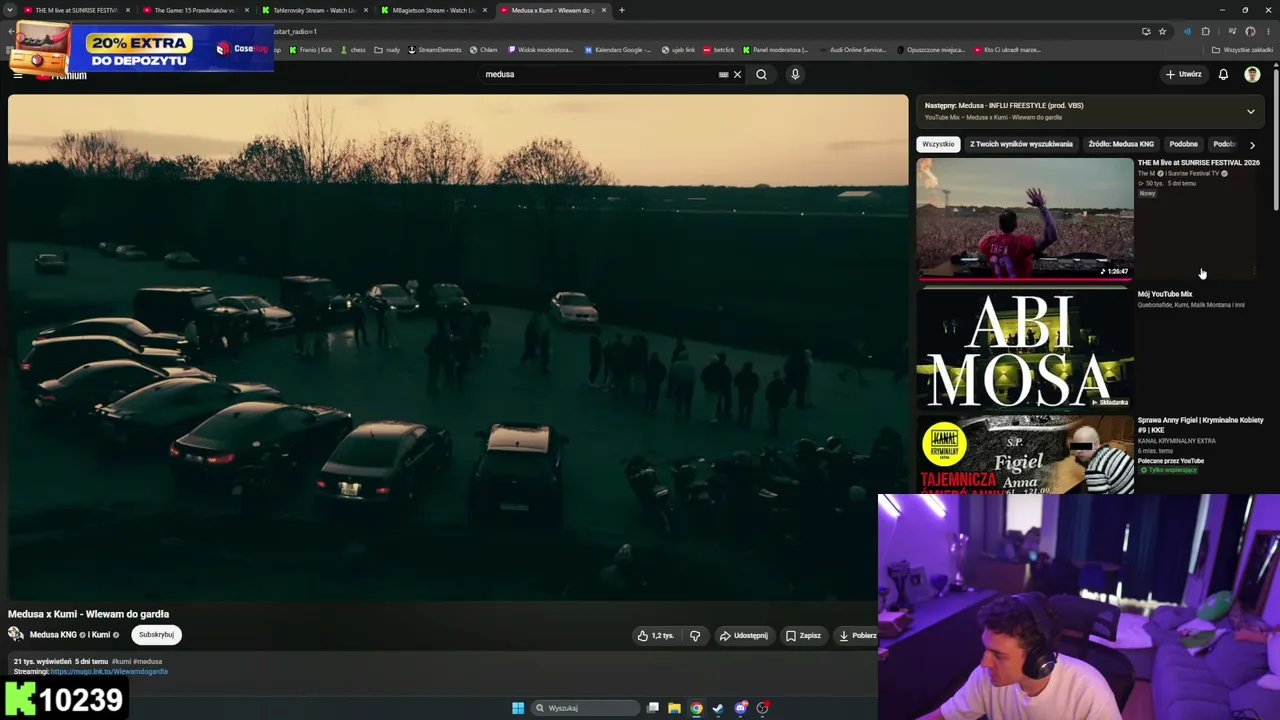Image resolution: width=1280 pixels, height=720 pixels.
Task: Open a new browser tab
Action: [621, 10]
